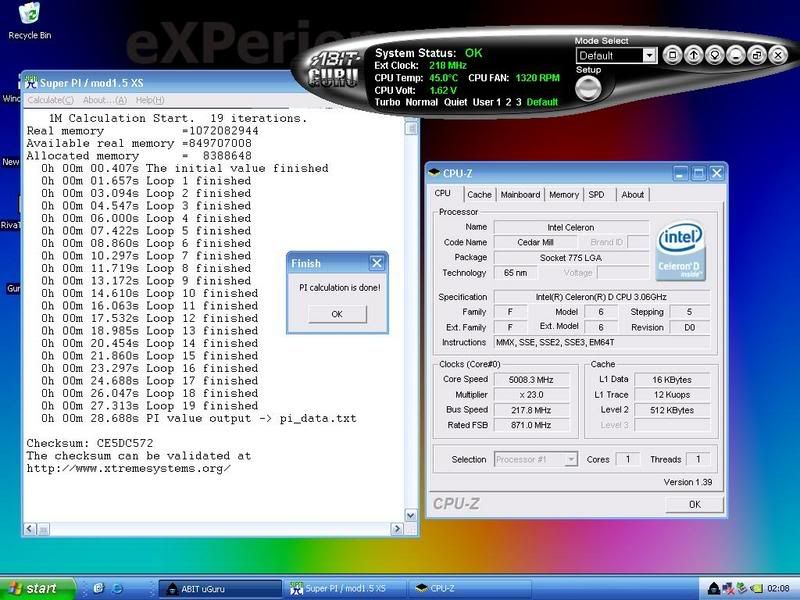Launch the first quick launch icon

click(98, 588)
